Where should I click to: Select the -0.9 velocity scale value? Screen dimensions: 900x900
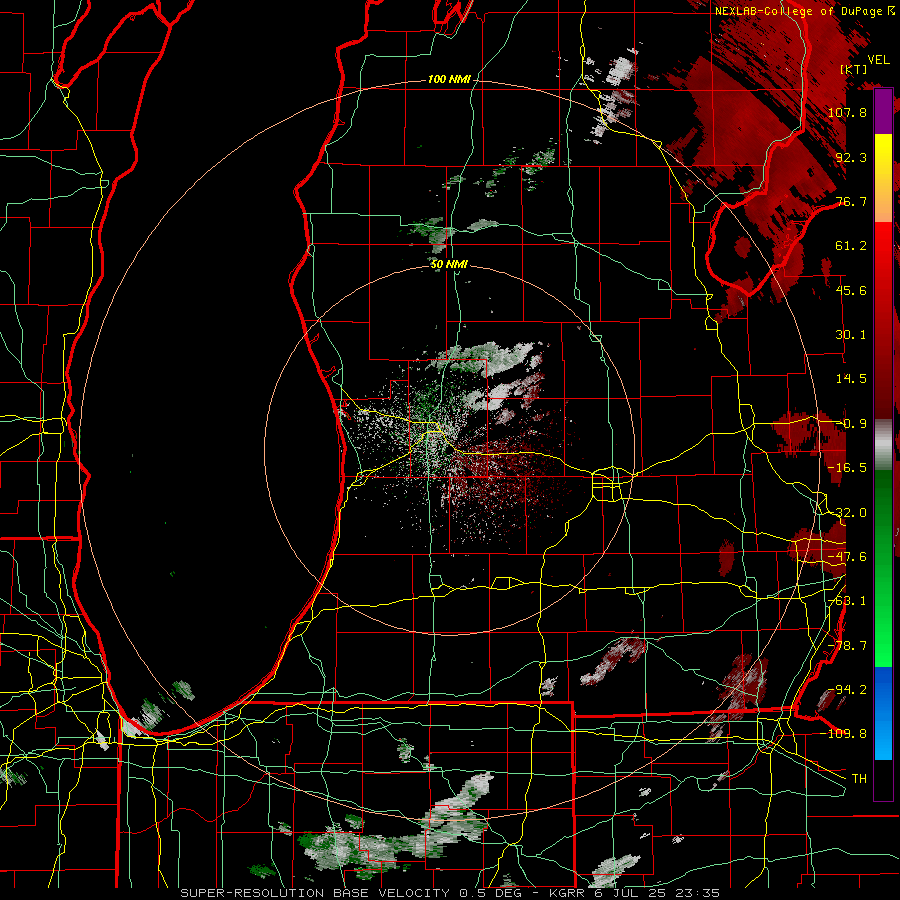851,424
